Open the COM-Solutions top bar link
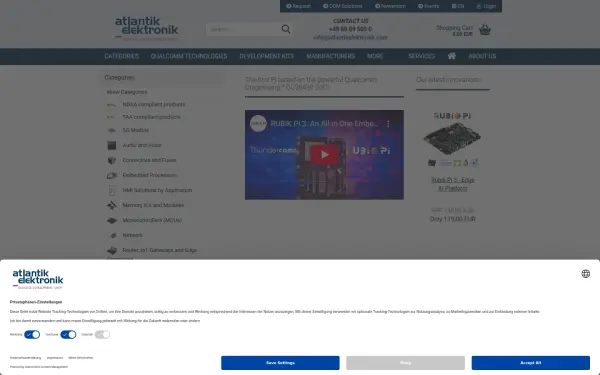Image resolution: width=600 pixels, height=375 pixels. [x=342, y=6]
